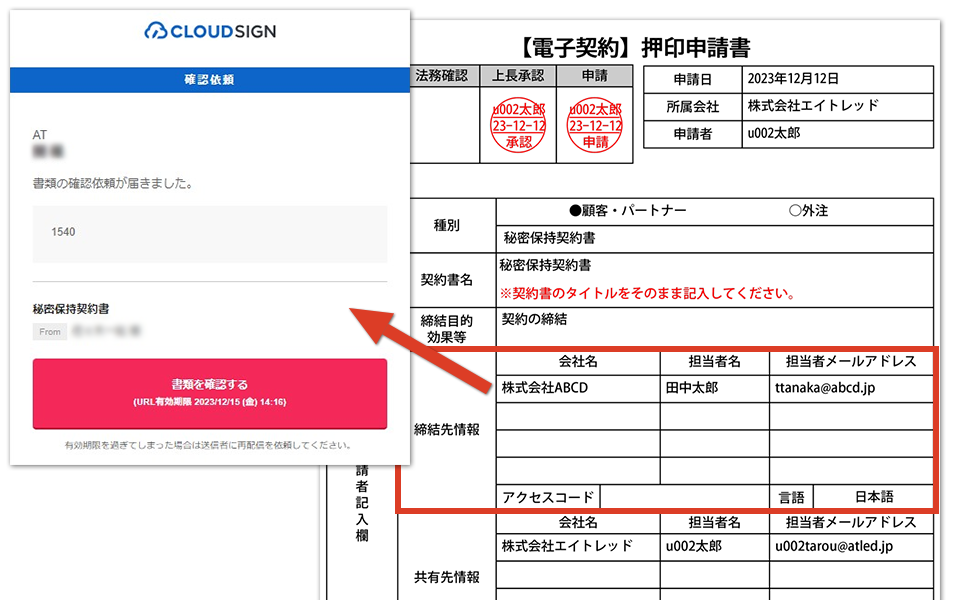Click the gray From badge
The width and height of the screenshot is (960, 600).
coord(50,332)
